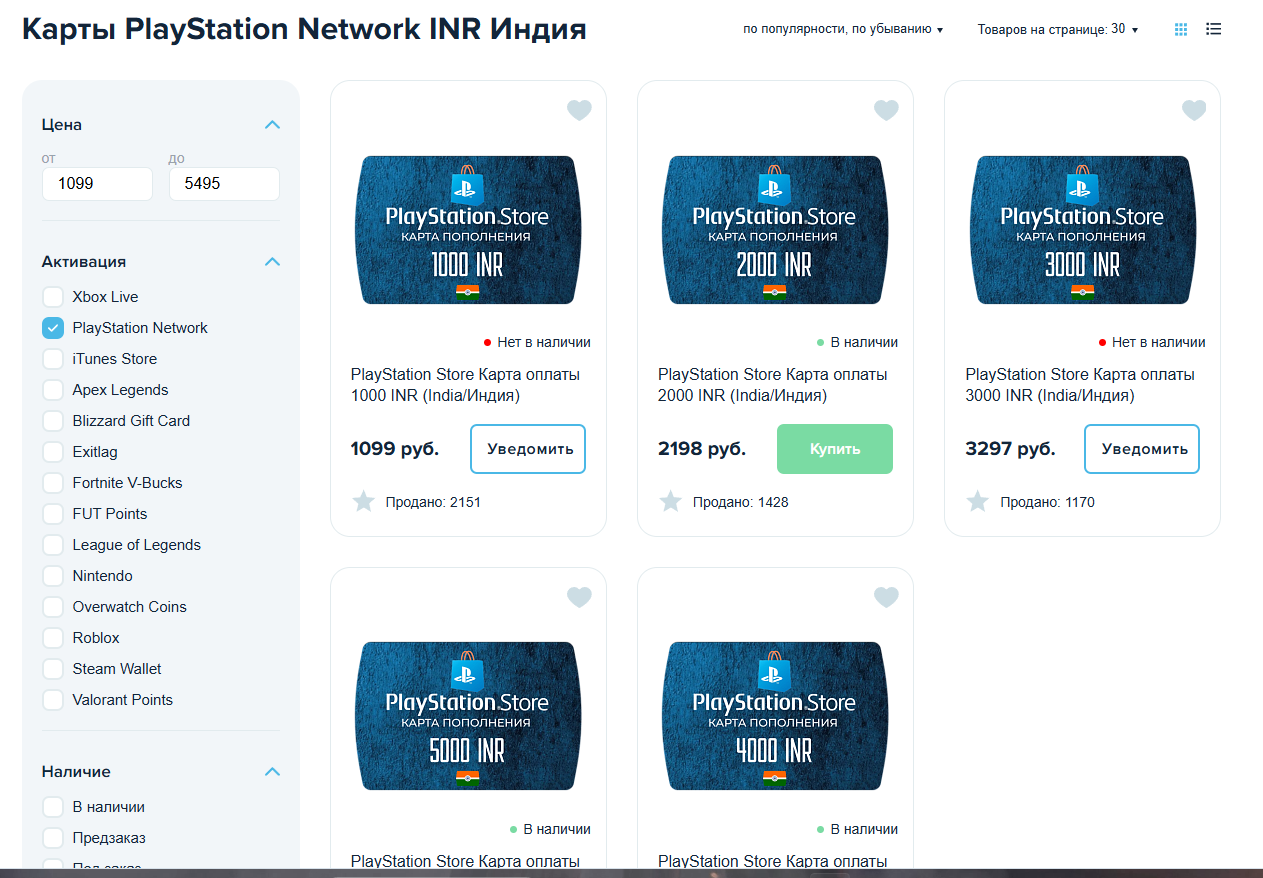Image resolution: width=1263 pixels, height=878 pixels.
Task: Enable Steam Wallet filter
Action: click(x=53, y=669)
